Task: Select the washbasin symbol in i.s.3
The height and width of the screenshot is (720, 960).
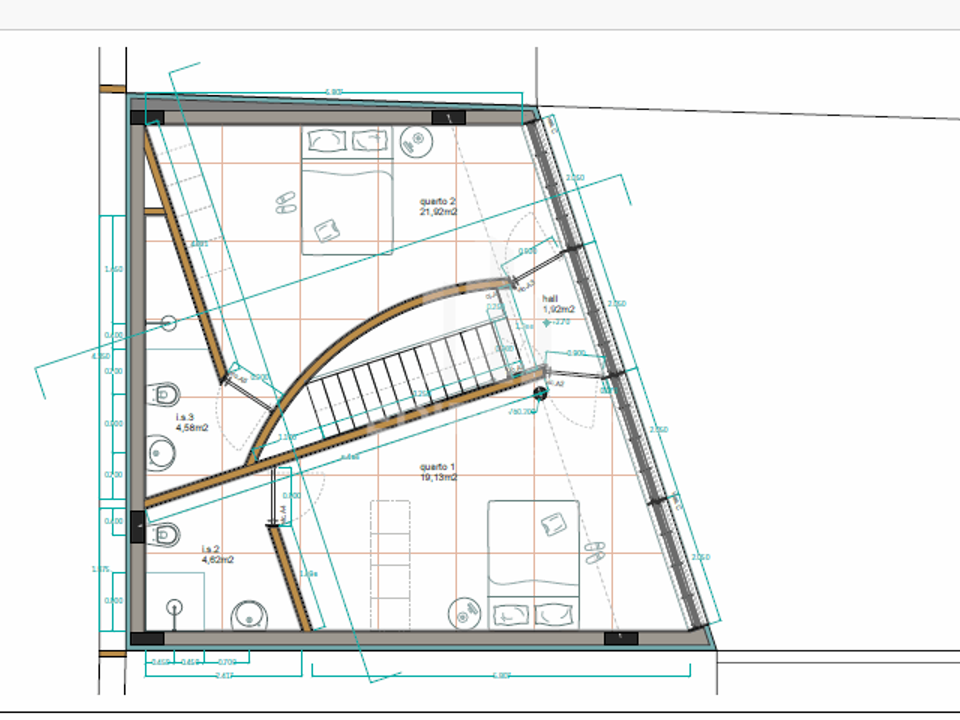Action: 161,453
